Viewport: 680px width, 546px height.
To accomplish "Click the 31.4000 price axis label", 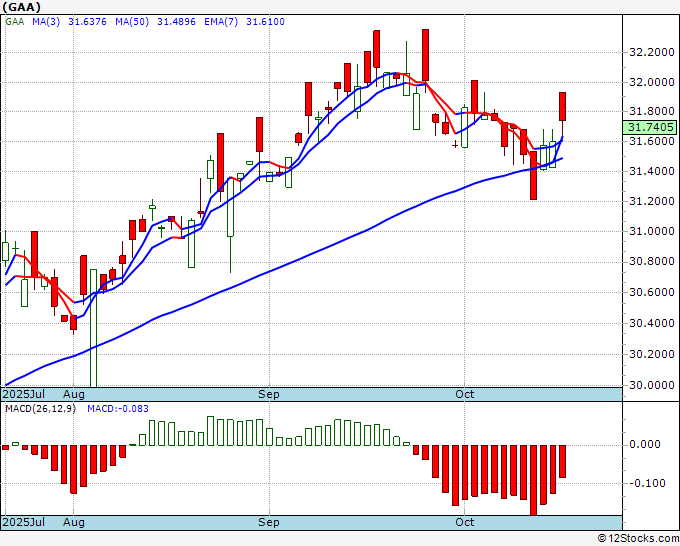I will (652, 171).
